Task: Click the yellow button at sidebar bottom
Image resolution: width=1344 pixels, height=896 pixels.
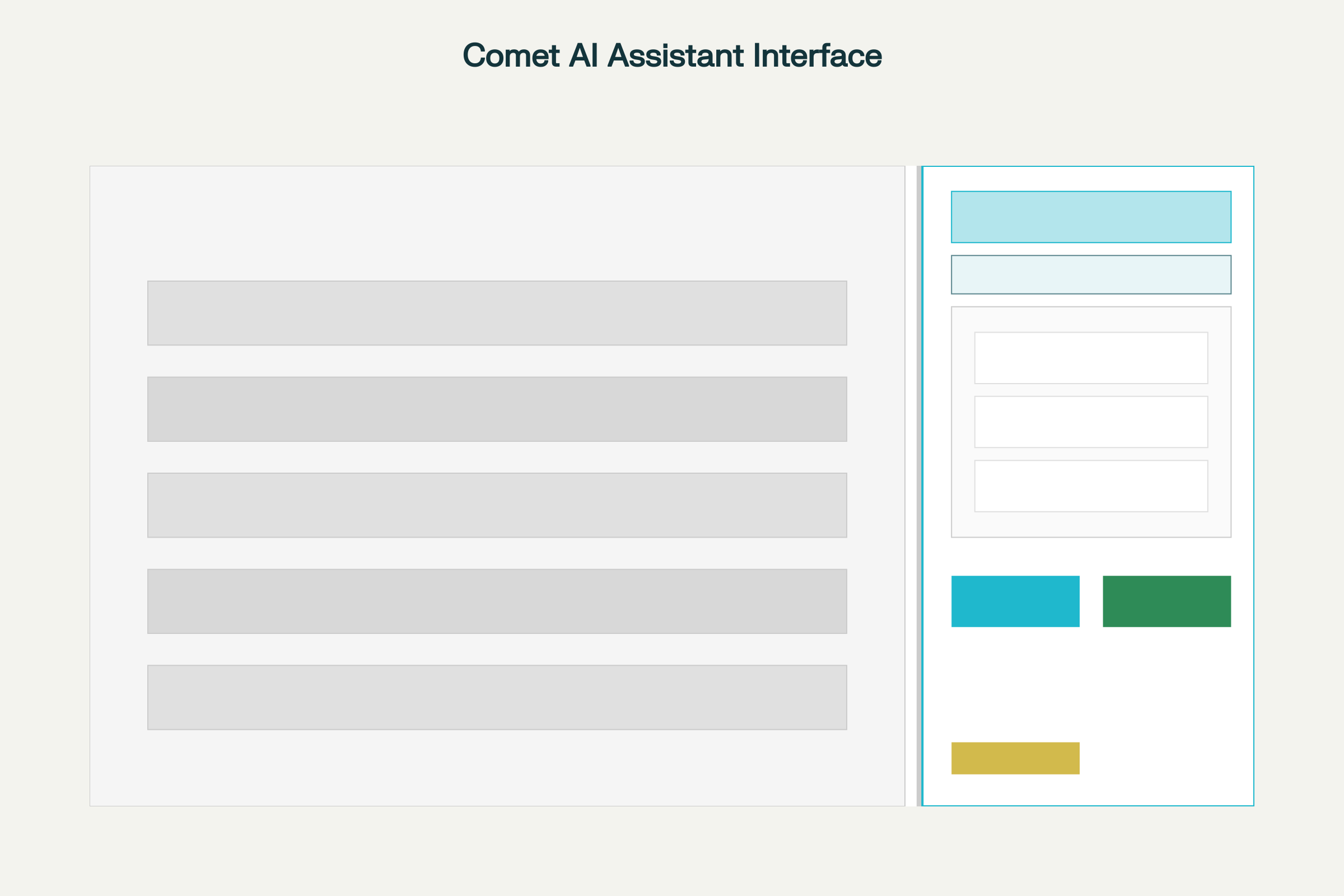Action: [x=1015, y=758]
